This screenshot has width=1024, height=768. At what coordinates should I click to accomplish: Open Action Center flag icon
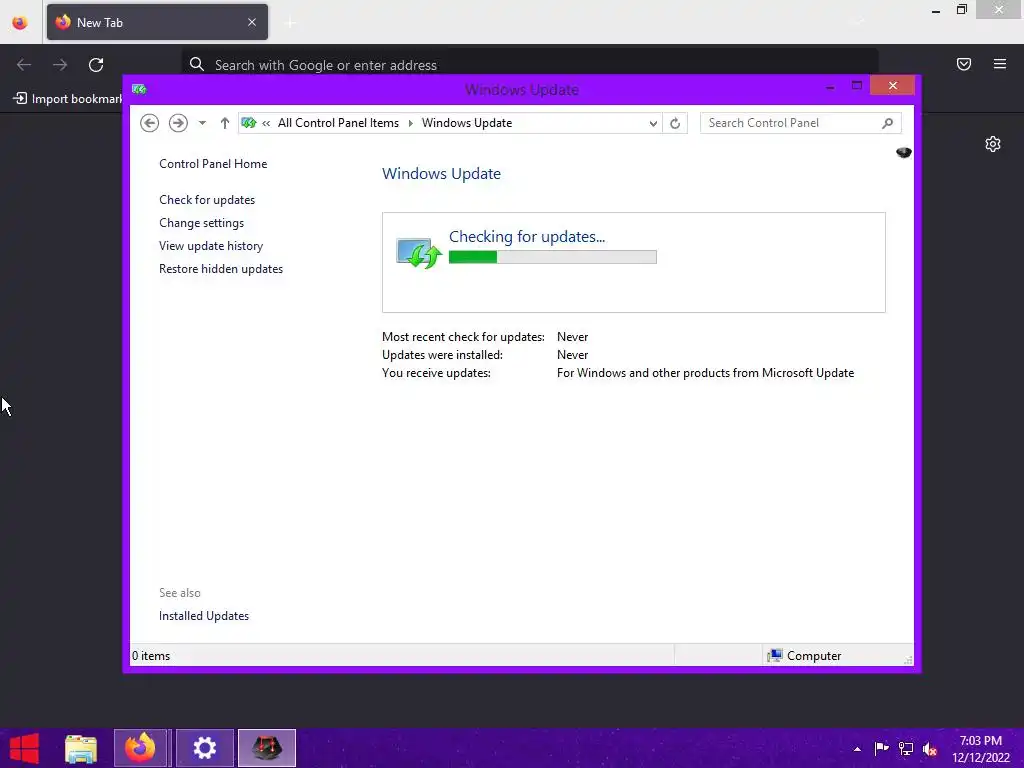coord(881,748)
